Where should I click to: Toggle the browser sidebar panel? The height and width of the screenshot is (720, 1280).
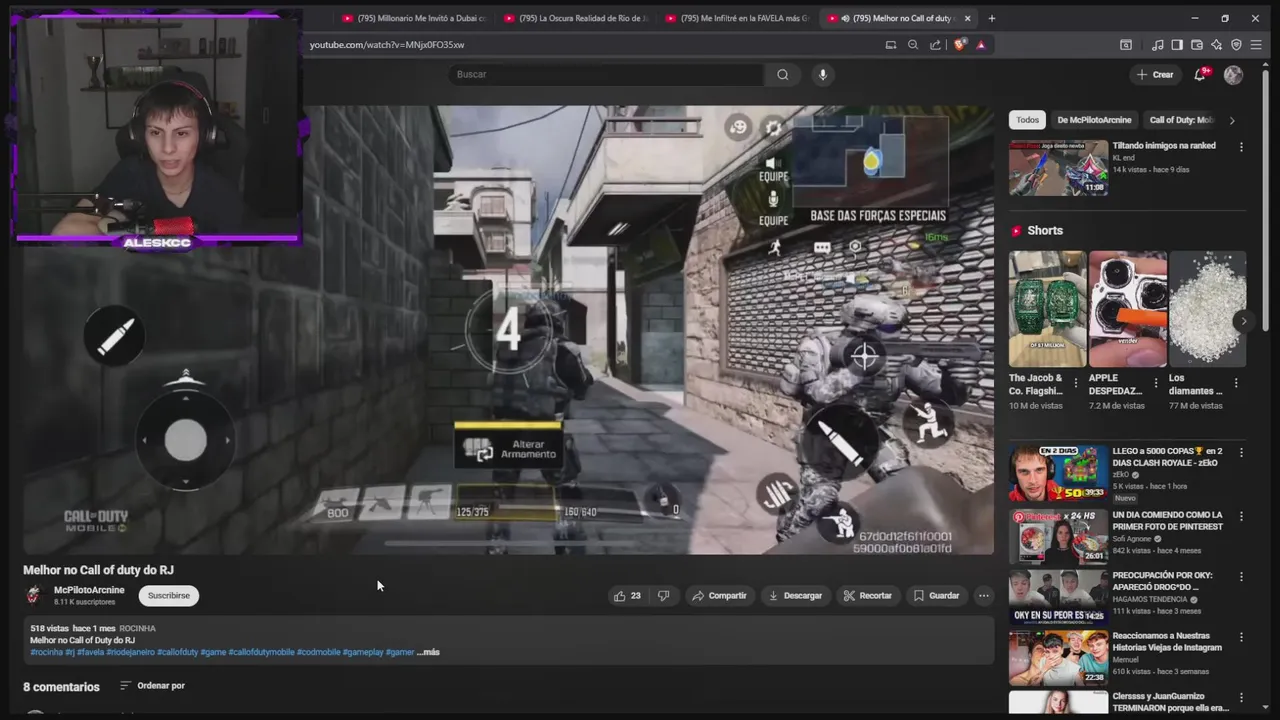point(1177,45)
